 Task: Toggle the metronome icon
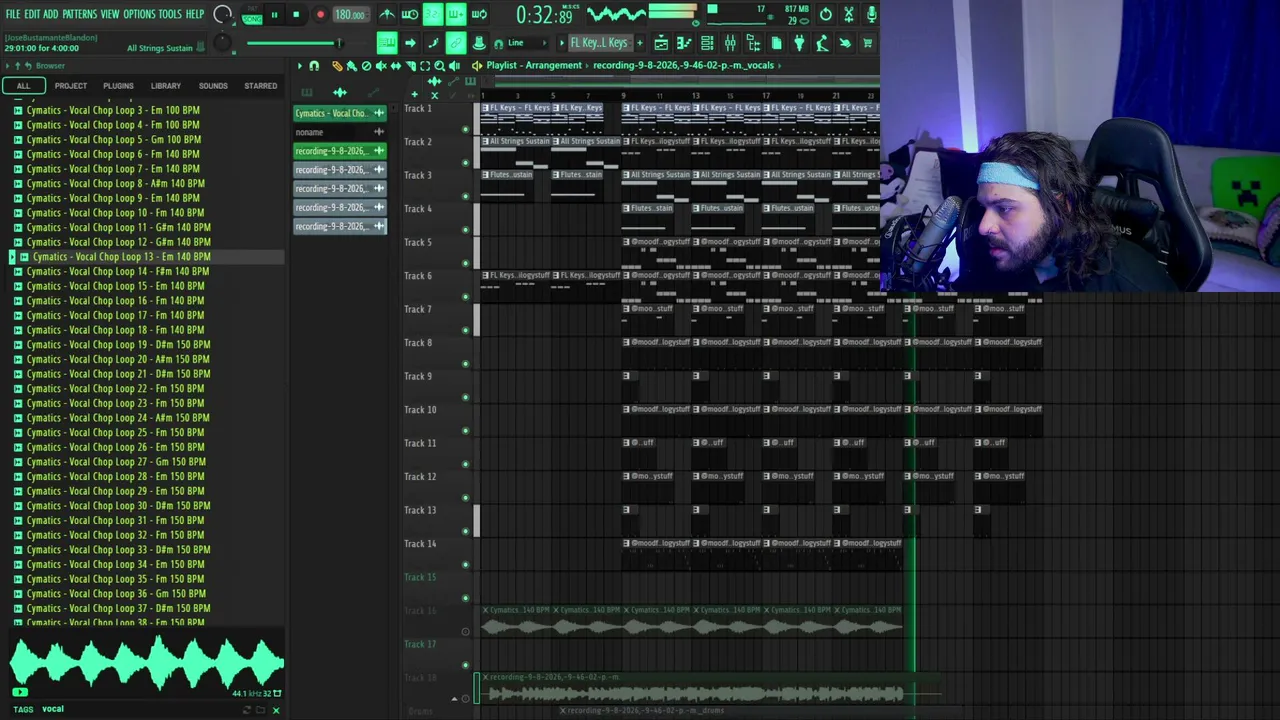[x=387, y=14]
